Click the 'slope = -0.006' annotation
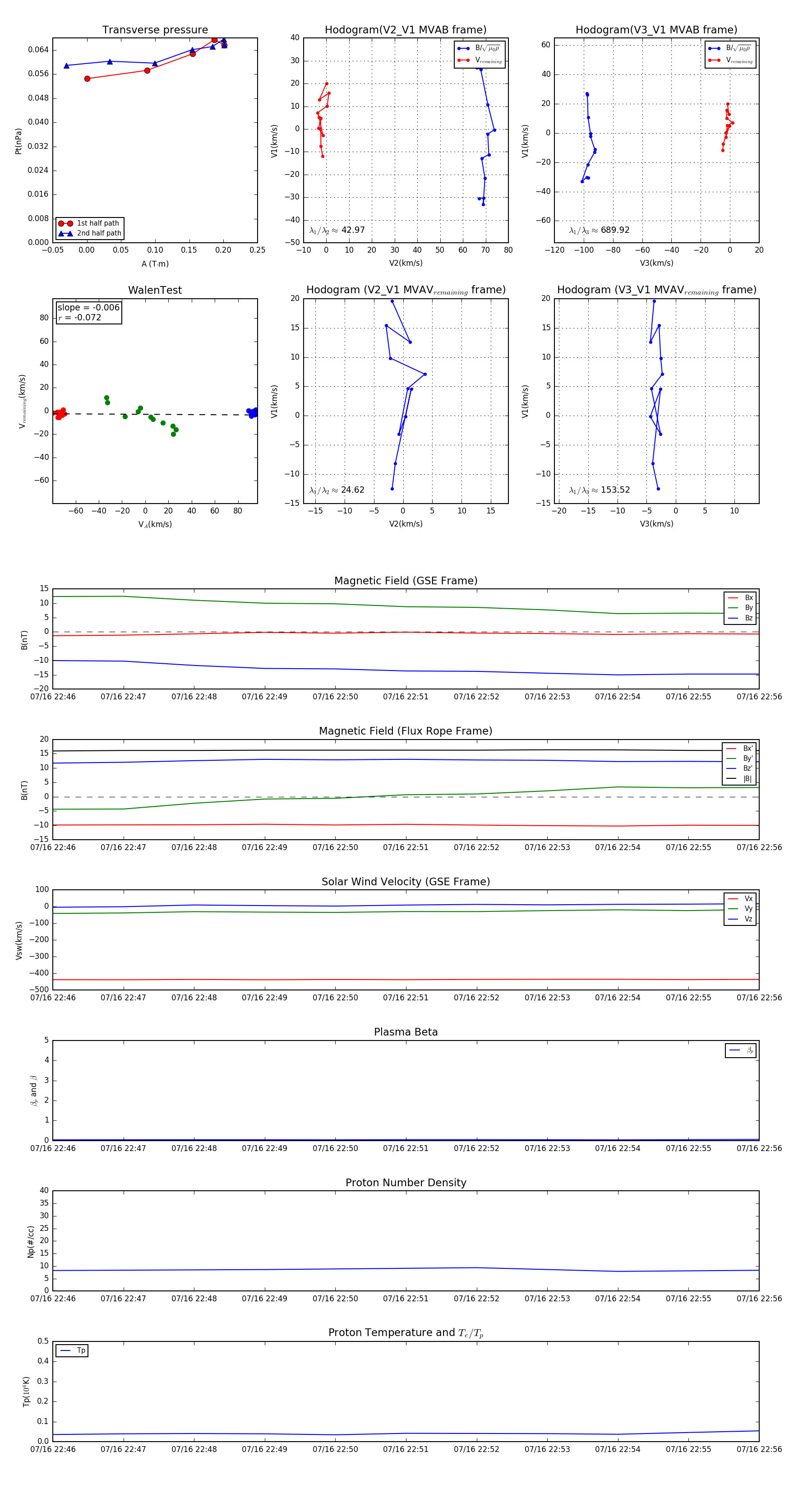The width and height of the screenshot is (812, 1489). [x=88, y=308]
